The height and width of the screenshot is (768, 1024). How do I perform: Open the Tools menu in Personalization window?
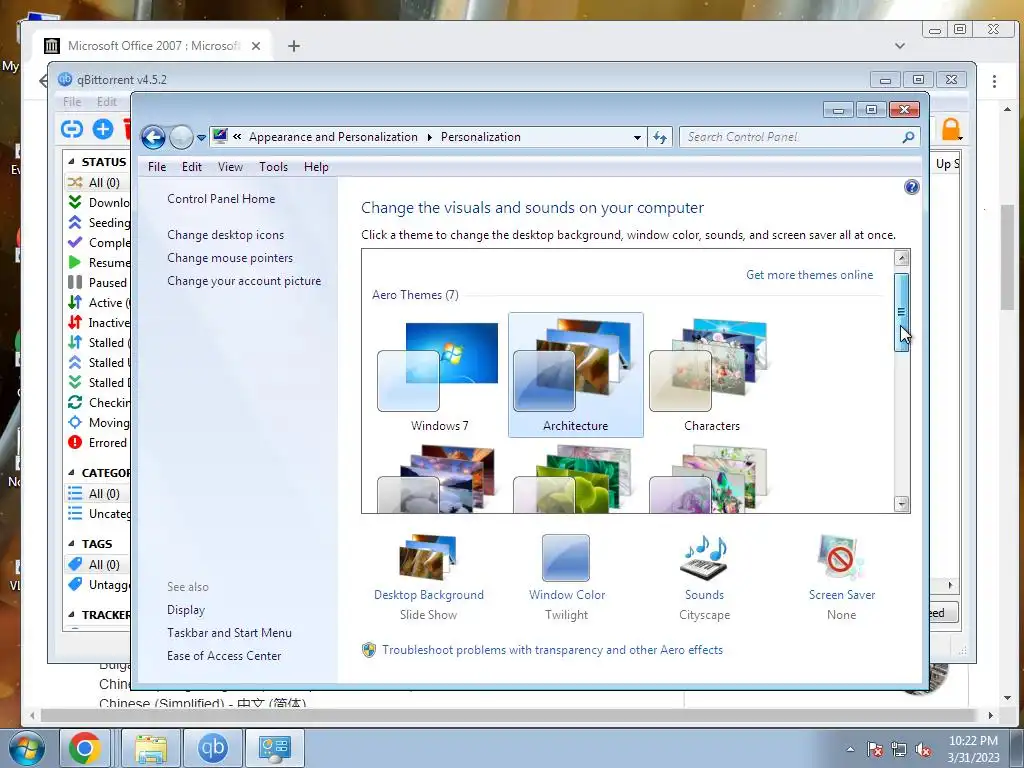tap(273, 167)
